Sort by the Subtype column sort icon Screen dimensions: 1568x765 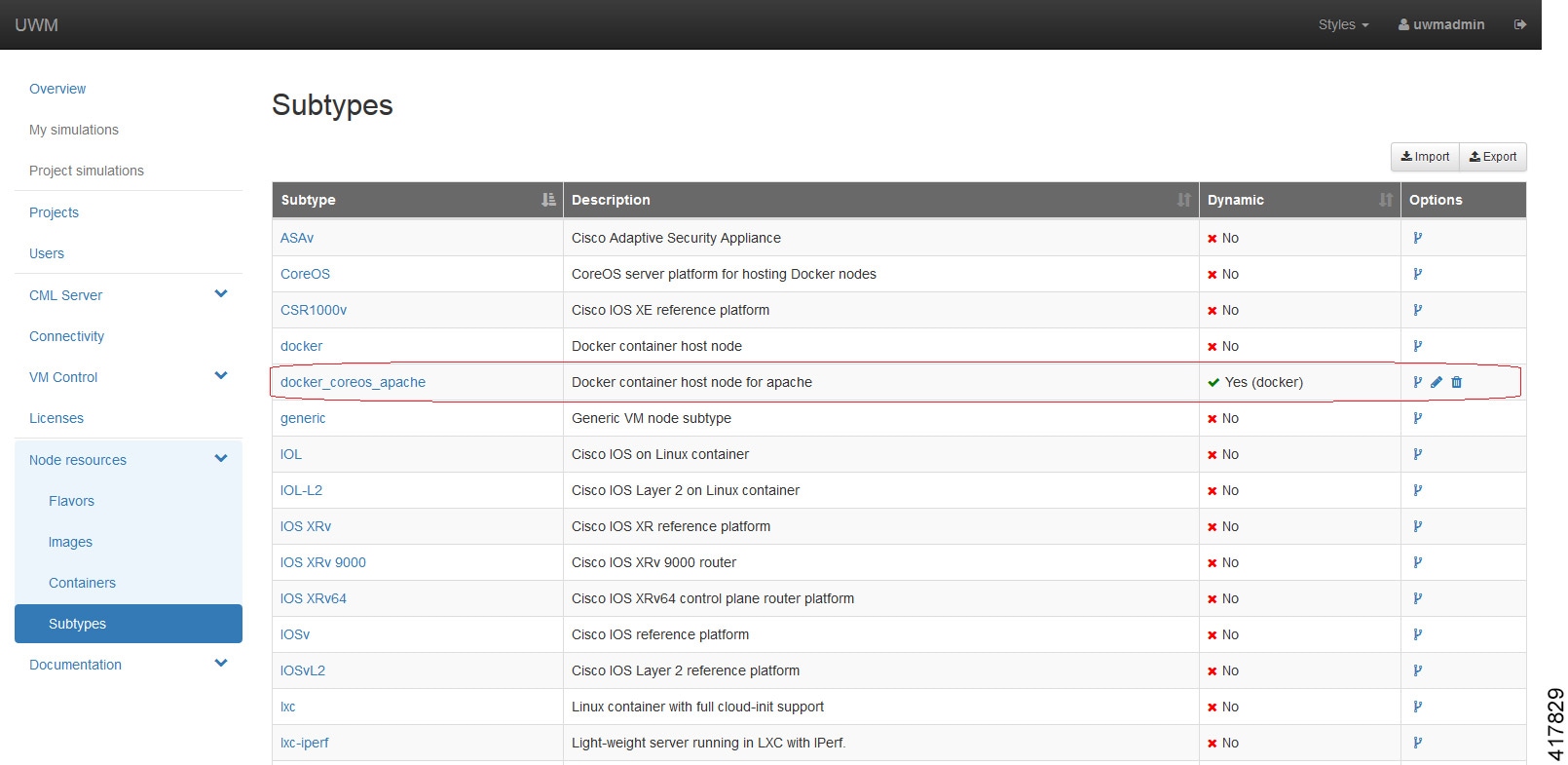(x=548, y=200)
